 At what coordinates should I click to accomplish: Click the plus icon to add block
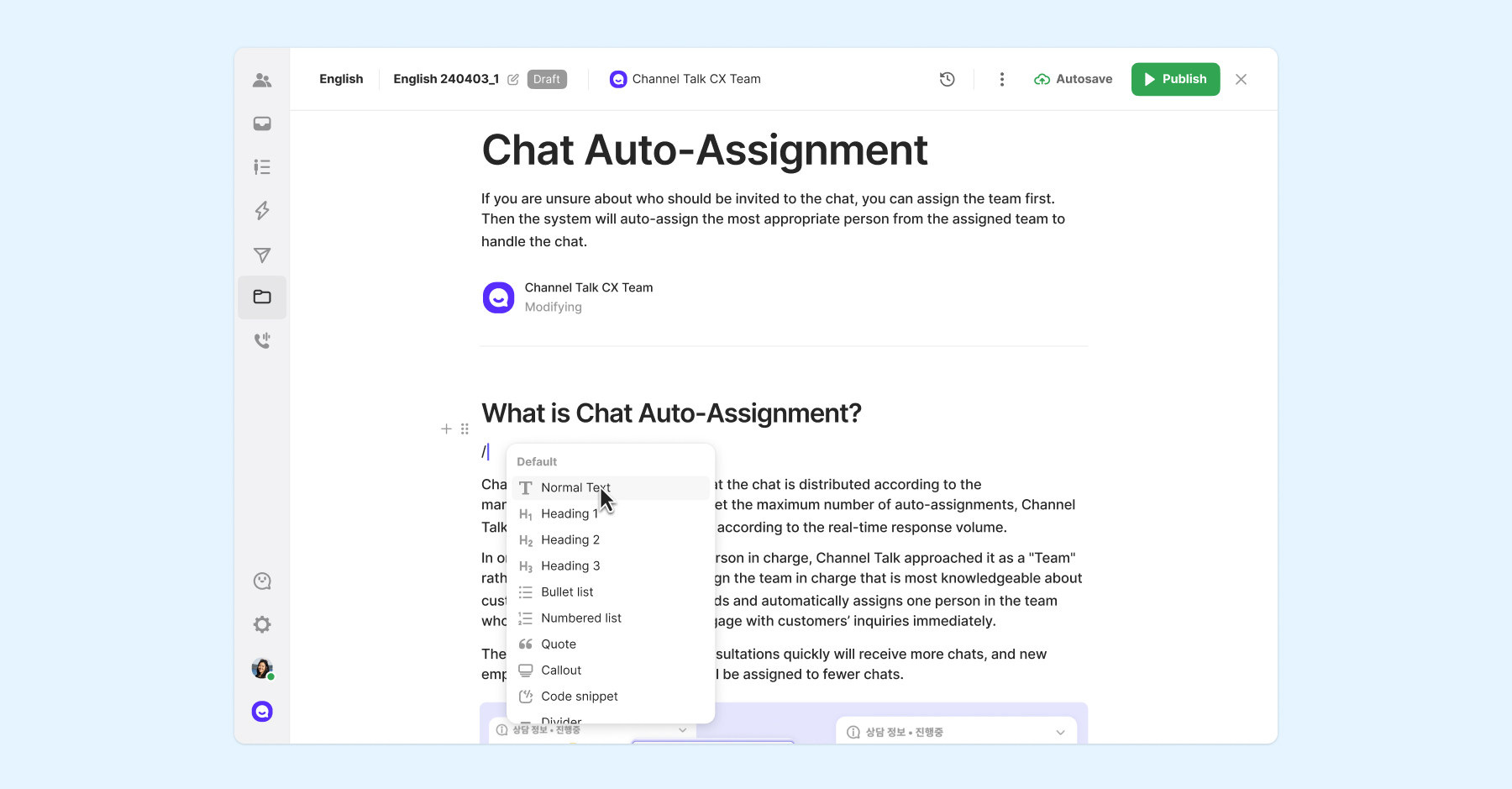pos(446,429)
